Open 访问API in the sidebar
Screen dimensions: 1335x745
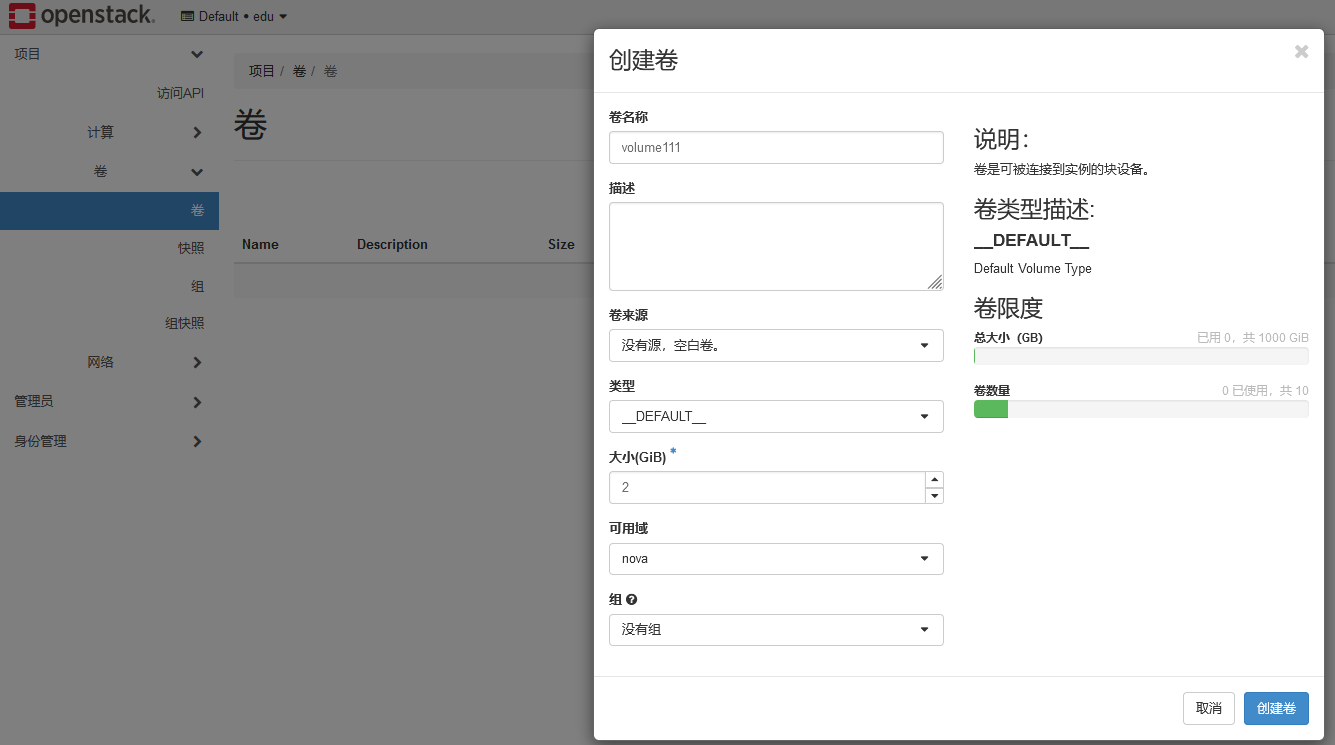click(180, 93)
